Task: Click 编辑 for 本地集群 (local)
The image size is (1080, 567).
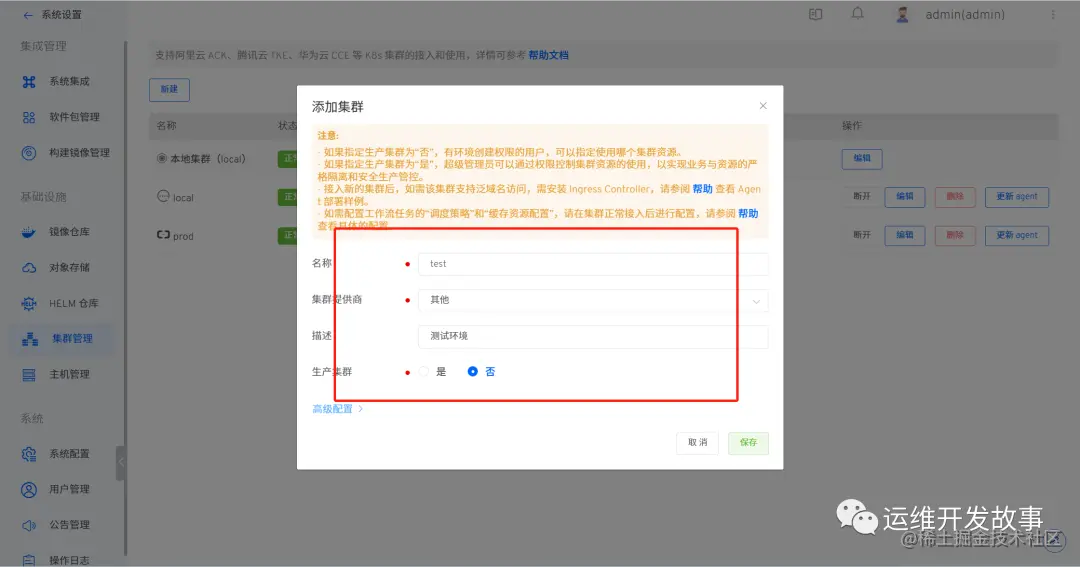Action: 862,158
